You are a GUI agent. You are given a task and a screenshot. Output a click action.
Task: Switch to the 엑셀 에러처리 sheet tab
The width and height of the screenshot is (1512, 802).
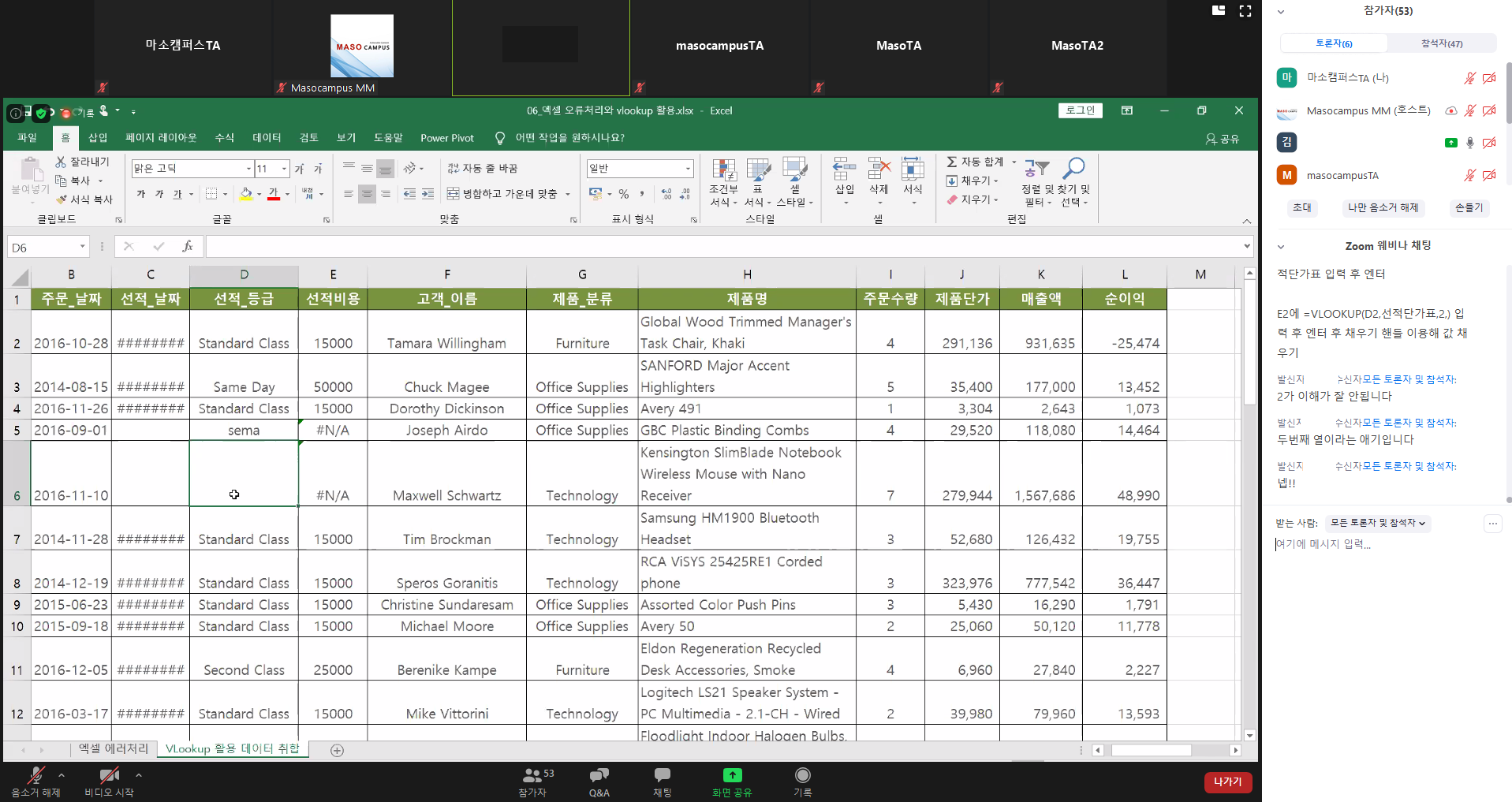point(113,748)
